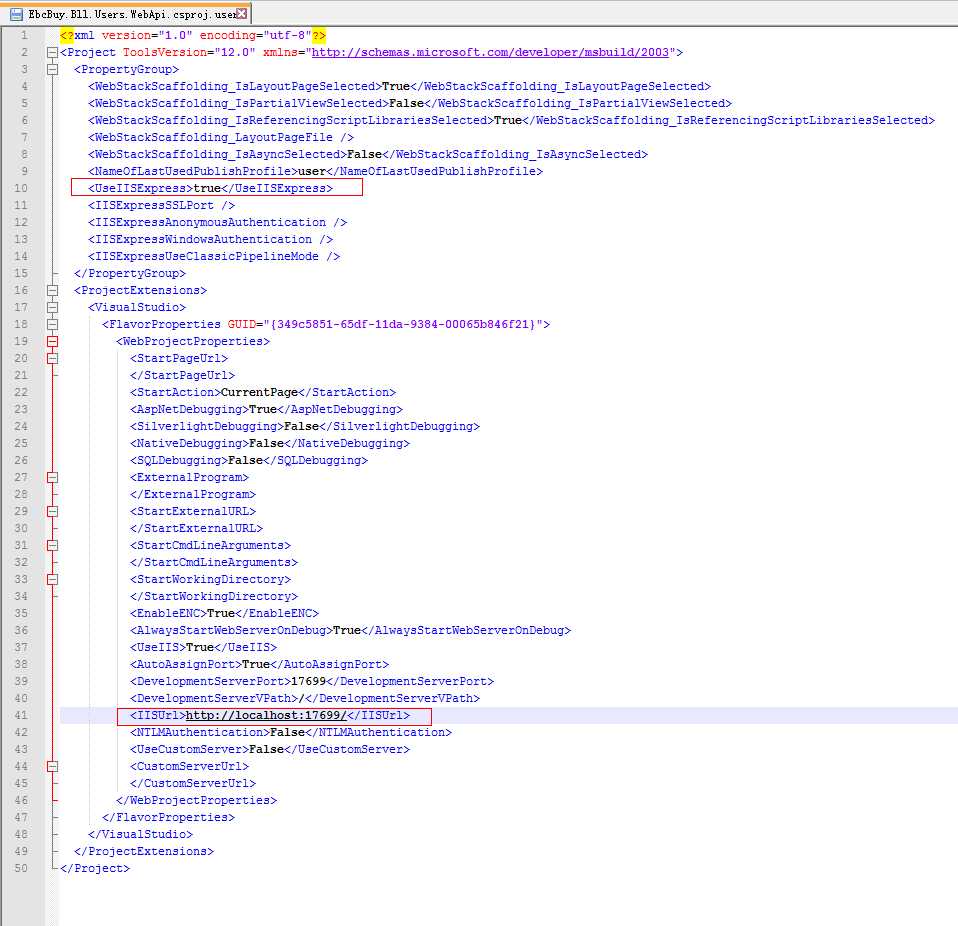Click the IsReferencingScriptLibrariesSelected True value
This screenshot has width=958, height=926.
tap(508, 120)
